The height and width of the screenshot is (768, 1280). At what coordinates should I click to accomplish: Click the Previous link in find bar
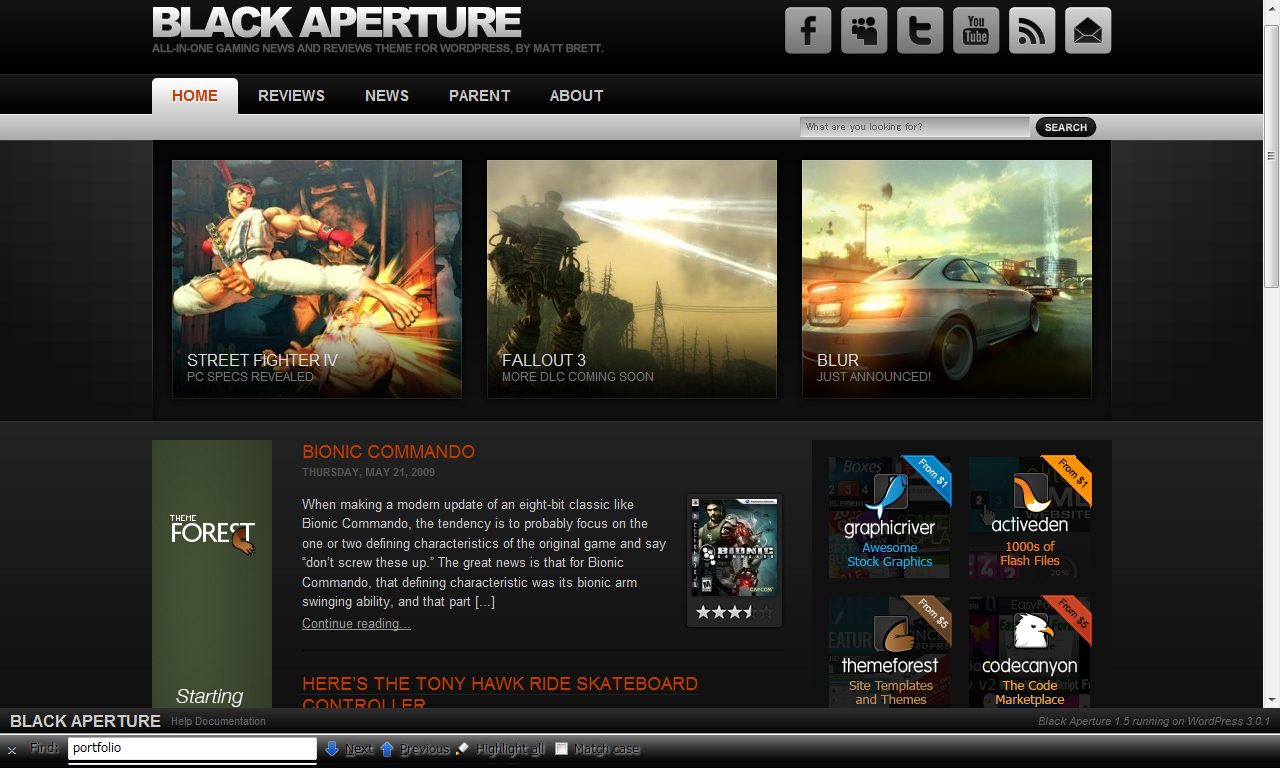pos(425,749)
